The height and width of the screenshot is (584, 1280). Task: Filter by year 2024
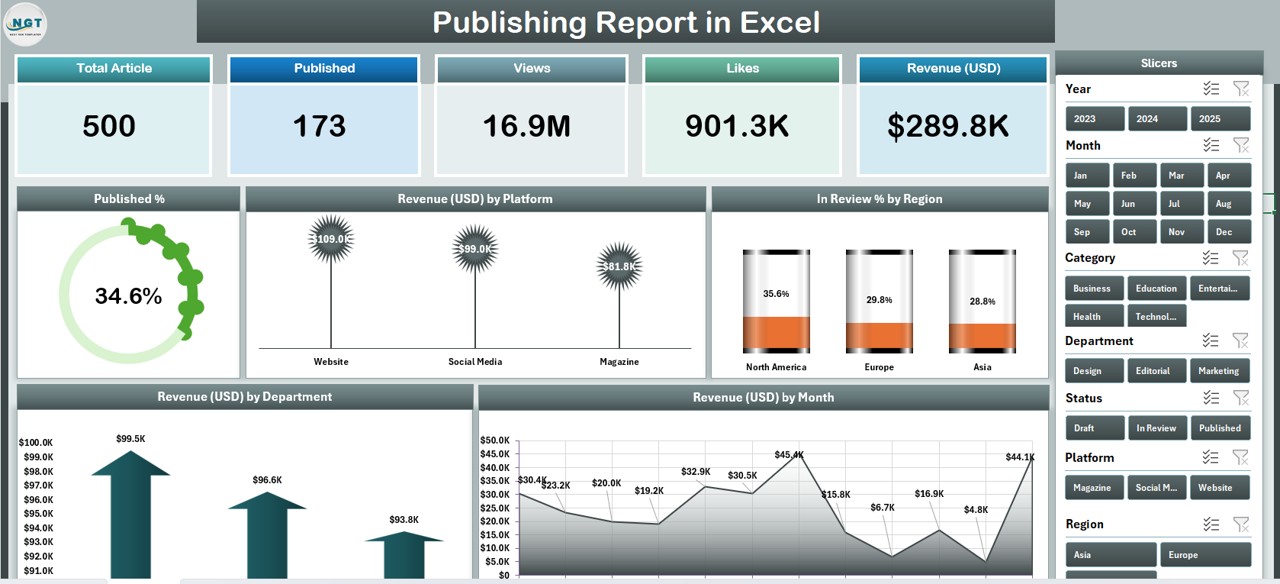(x=1158, y=118)
